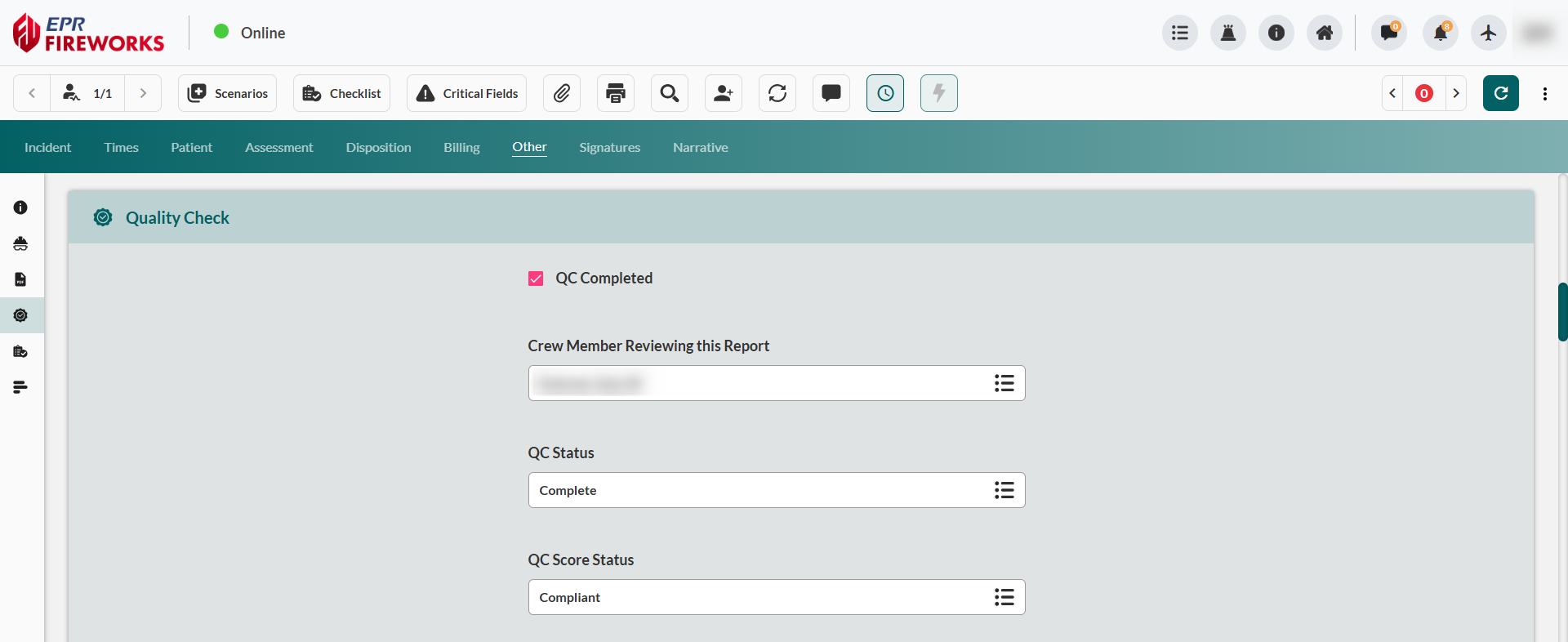Click the bell notifications icon

(1441, 33)
